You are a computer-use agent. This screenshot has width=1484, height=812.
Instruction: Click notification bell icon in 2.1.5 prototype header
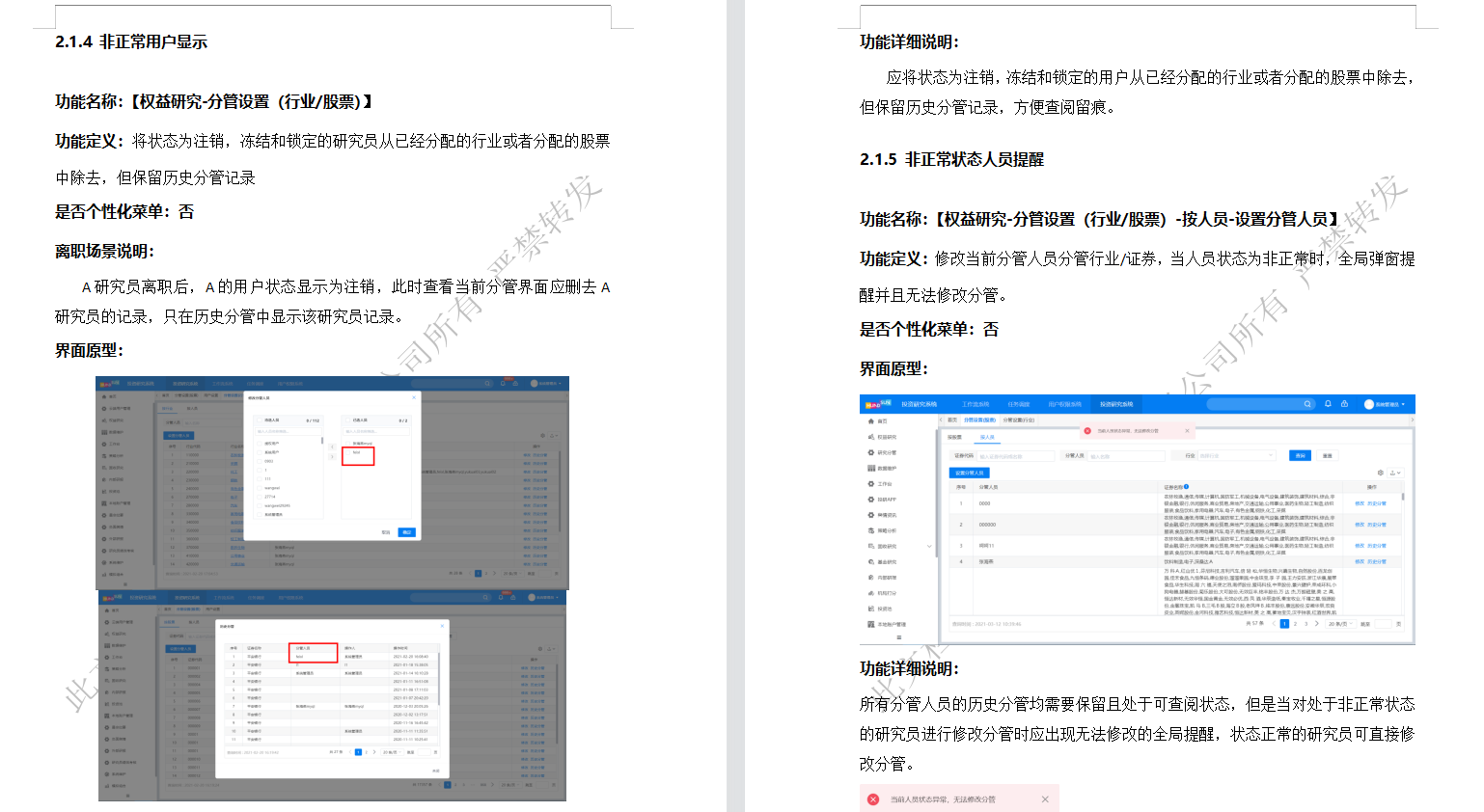click(1328, 404)
